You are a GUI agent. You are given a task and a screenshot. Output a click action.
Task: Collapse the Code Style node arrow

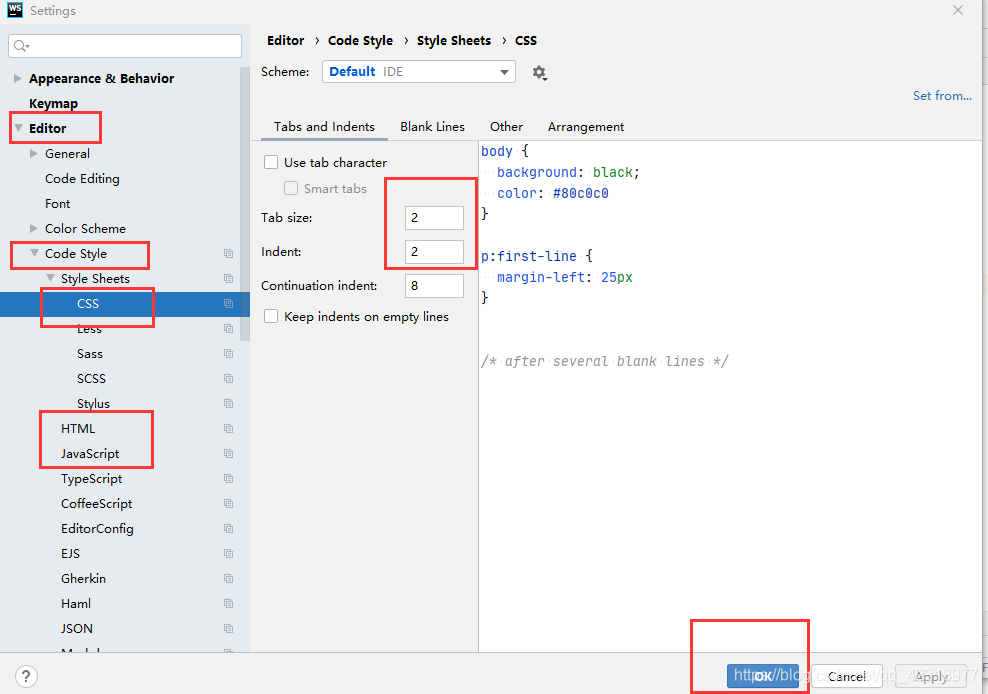click(x=35, y=253)
